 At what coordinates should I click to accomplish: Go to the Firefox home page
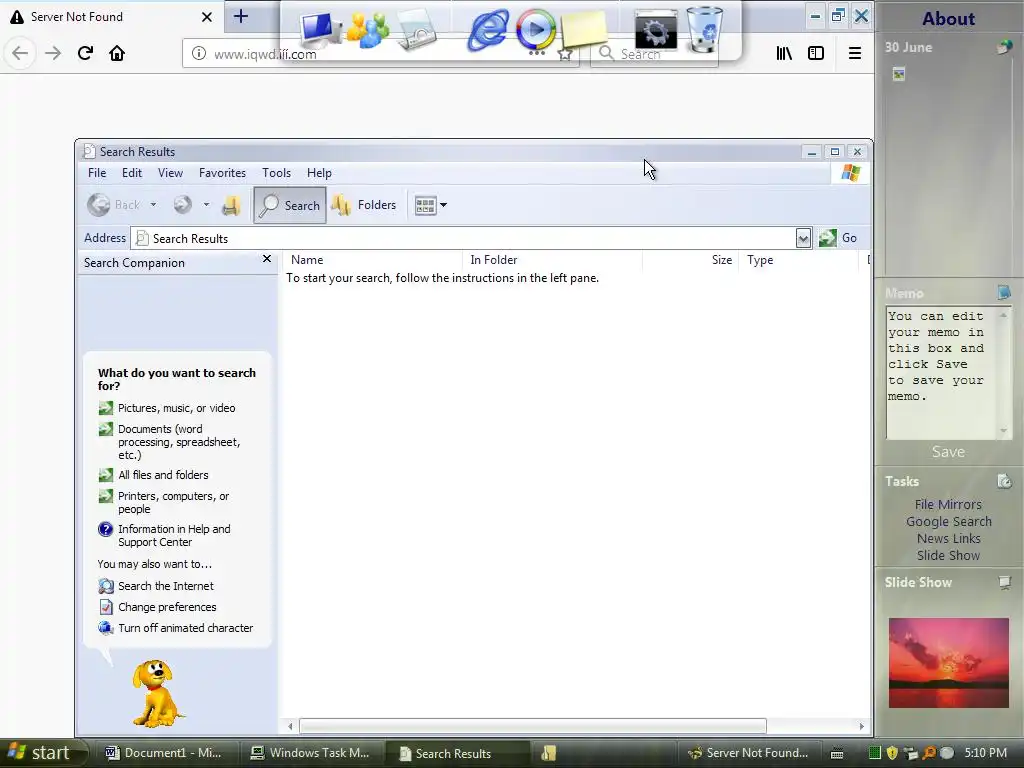117,53
